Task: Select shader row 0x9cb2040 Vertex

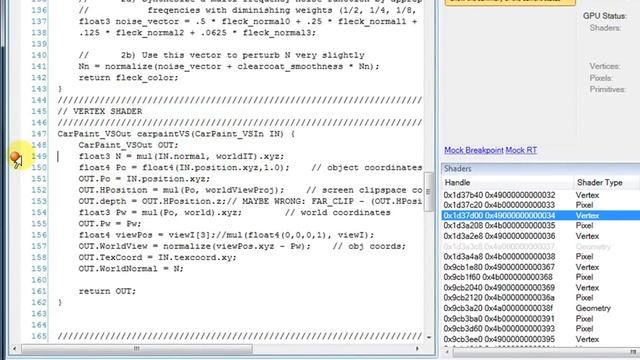Action: click(540, 287)
